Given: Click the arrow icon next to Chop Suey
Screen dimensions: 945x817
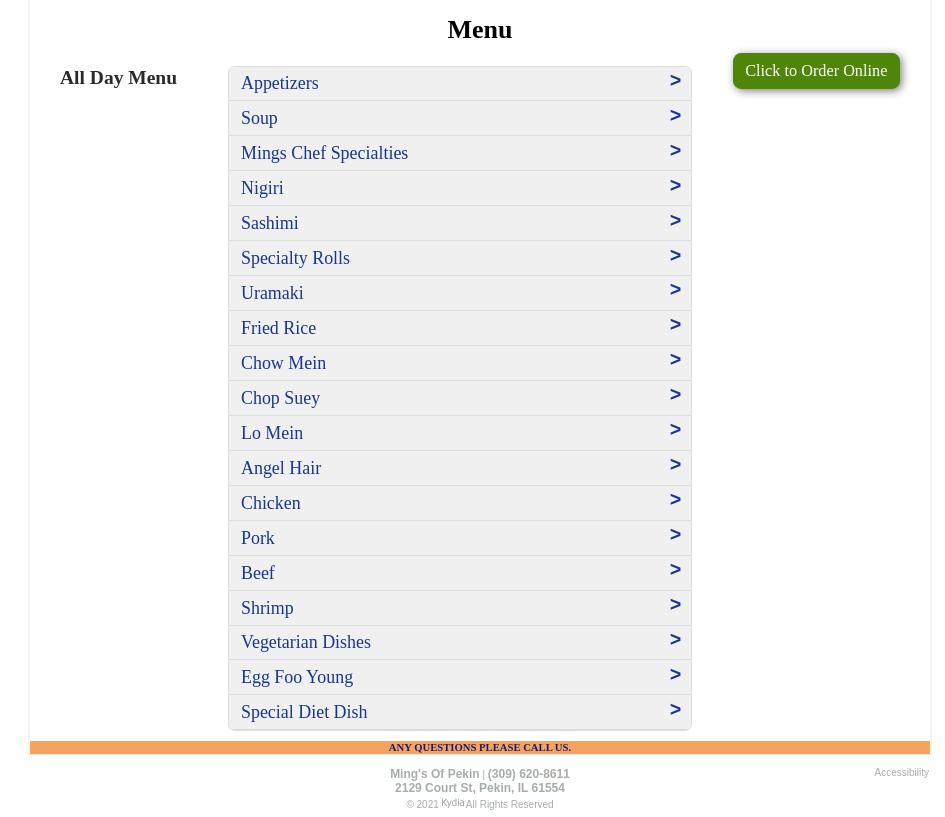Looking at the screenshot, I should point(675,395).
